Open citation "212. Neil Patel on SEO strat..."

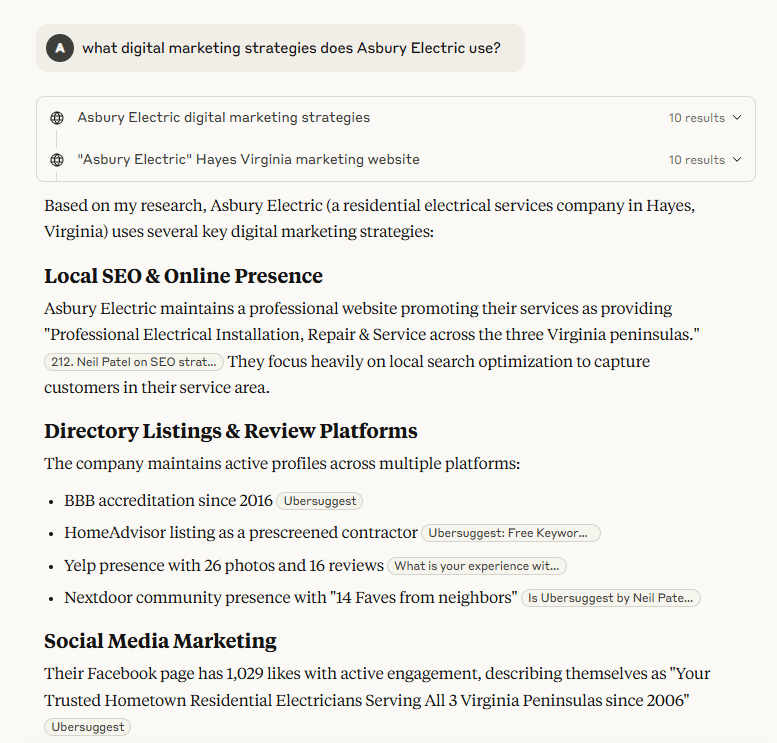point(134,362)
